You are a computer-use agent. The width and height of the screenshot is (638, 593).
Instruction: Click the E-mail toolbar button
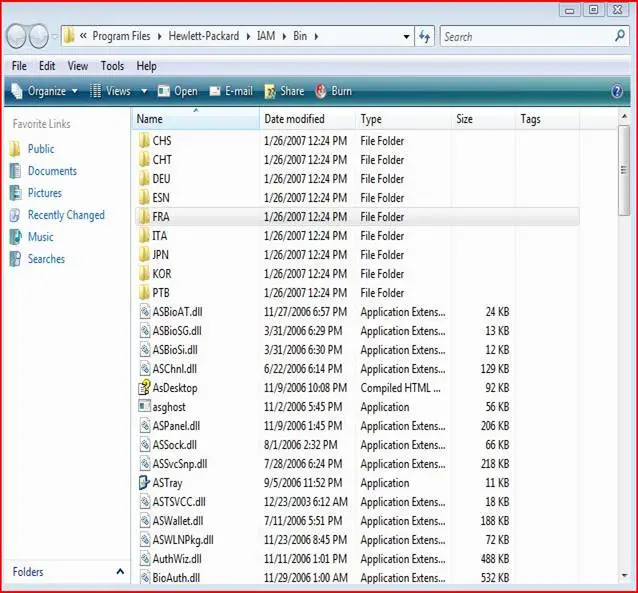[230, 91]
